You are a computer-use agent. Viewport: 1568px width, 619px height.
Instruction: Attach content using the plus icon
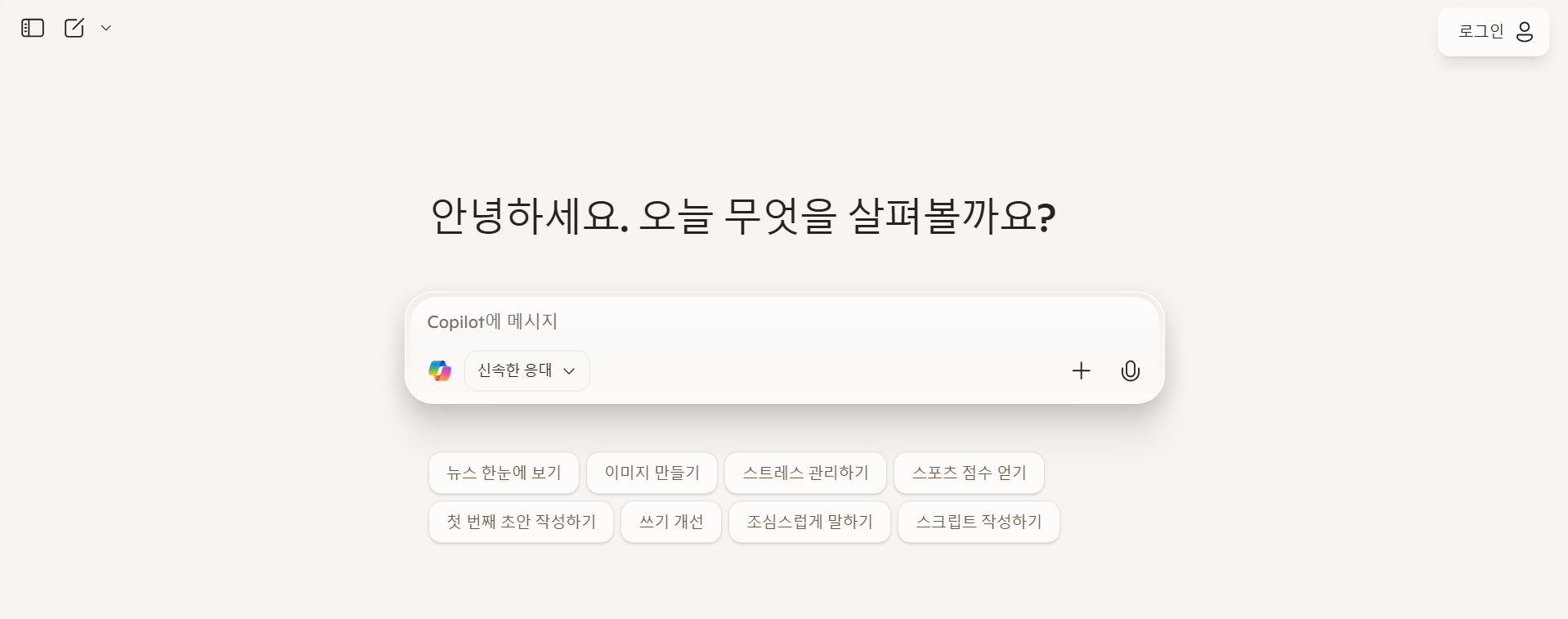1081,370
